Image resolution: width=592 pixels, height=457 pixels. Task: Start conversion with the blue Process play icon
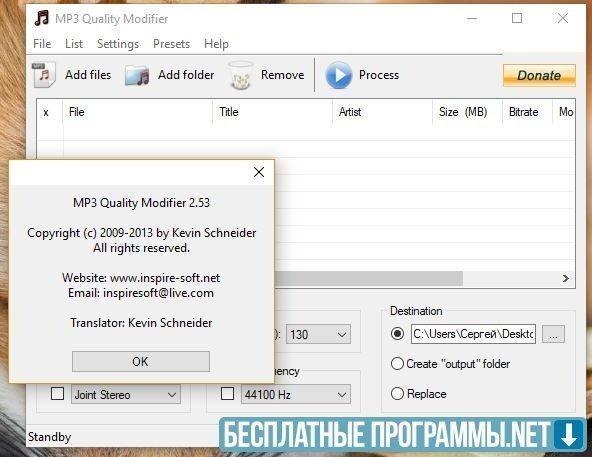pos(338,75)
